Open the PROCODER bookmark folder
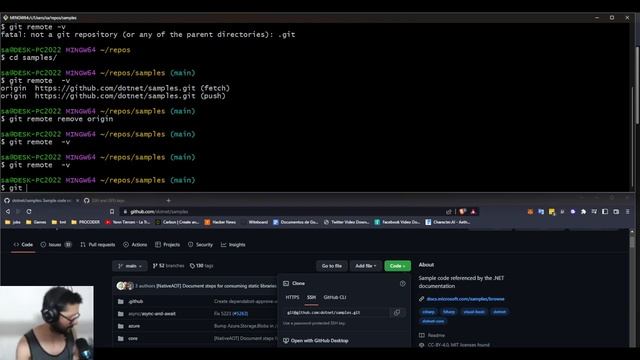The width and height of the screenshot is (640, 360). pos(85,222)
